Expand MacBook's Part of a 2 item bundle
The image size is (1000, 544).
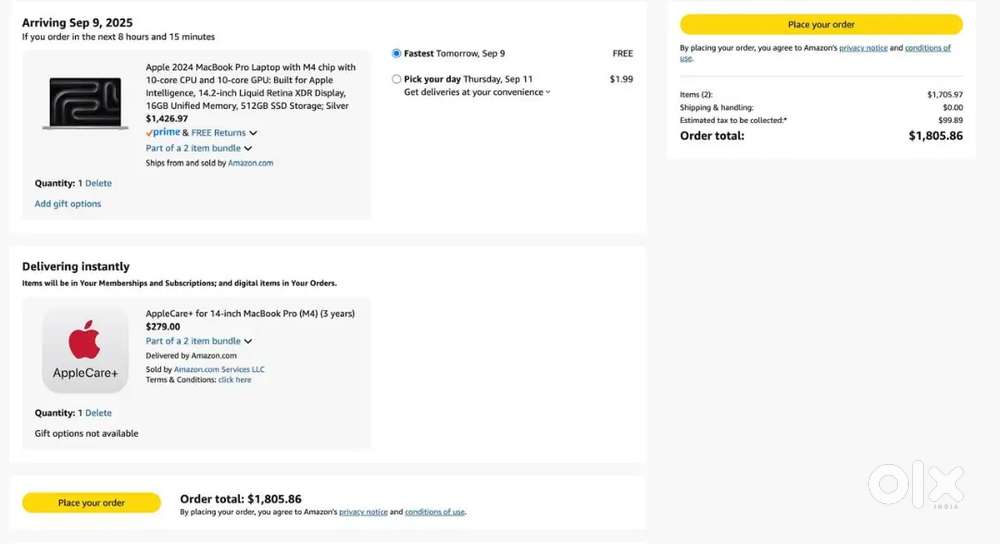pyautogui.click(x=199, y=148)
